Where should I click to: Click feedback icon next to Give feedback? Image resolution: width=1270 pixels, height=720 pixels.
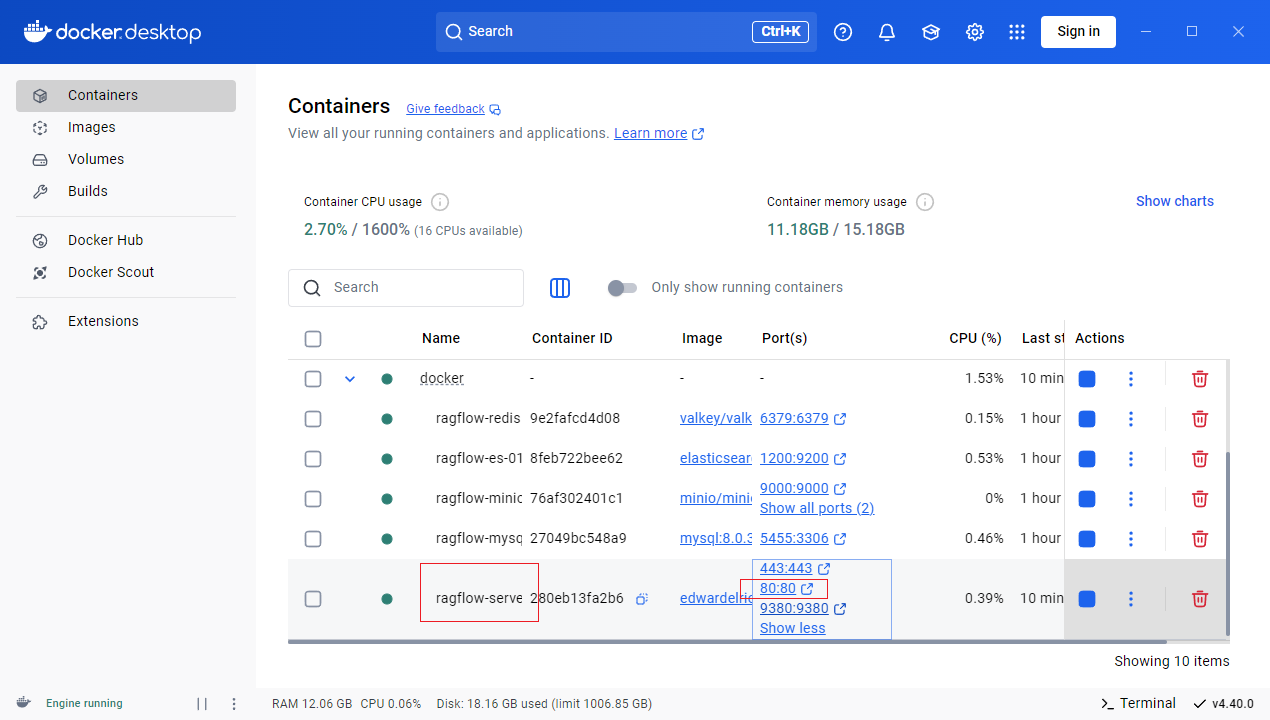[495, 109]
